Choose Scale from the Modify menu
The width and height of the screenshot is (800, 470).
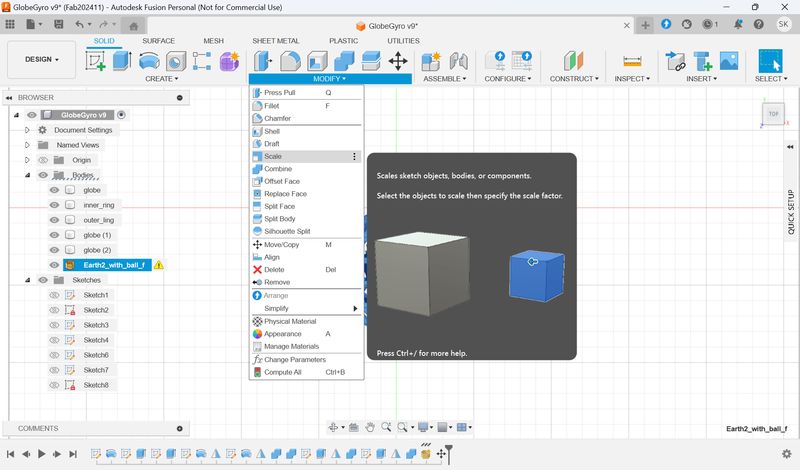306,156
